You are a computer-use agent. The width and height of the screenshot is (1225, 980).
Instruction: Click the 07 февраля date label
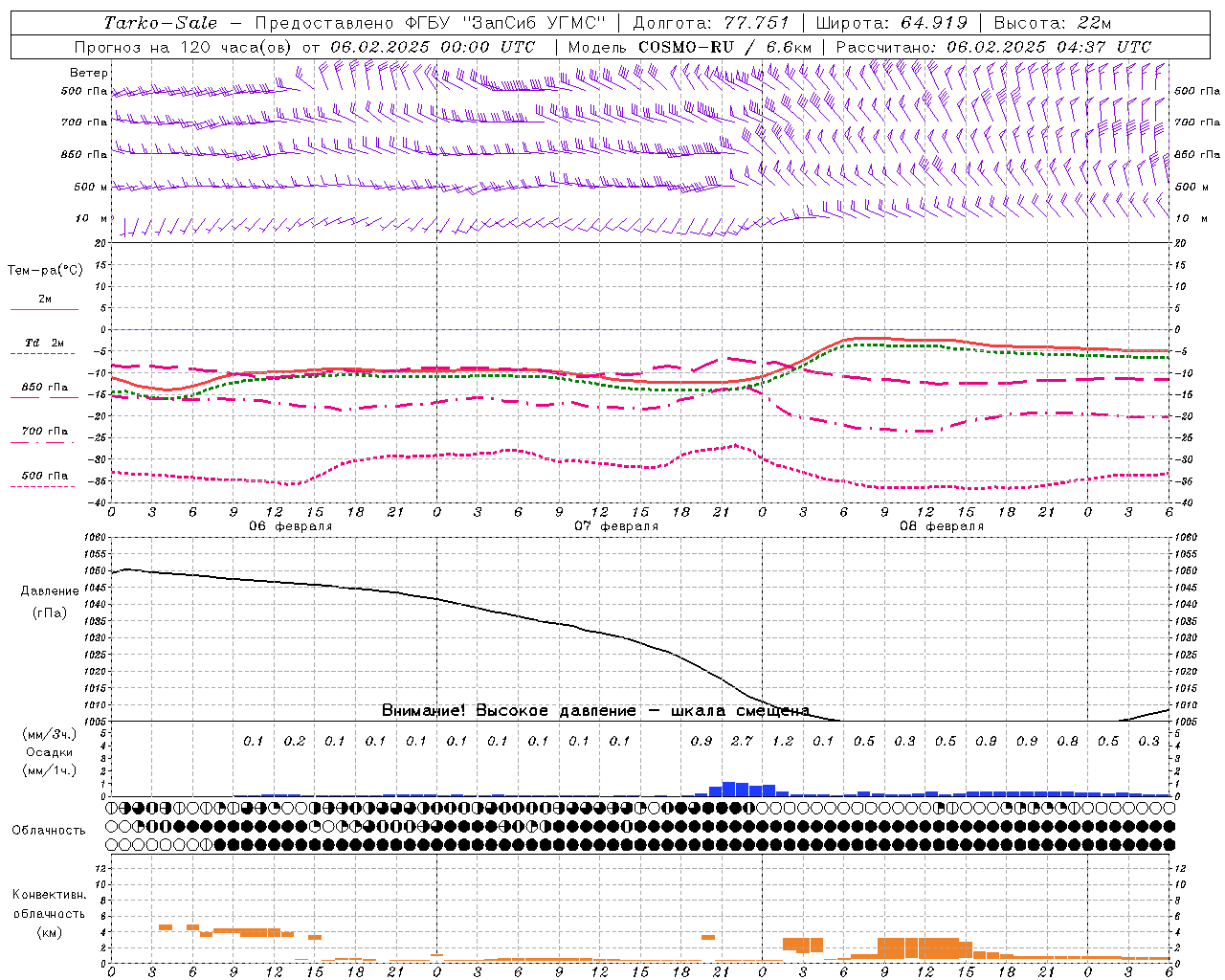click(x=615, y=526)
